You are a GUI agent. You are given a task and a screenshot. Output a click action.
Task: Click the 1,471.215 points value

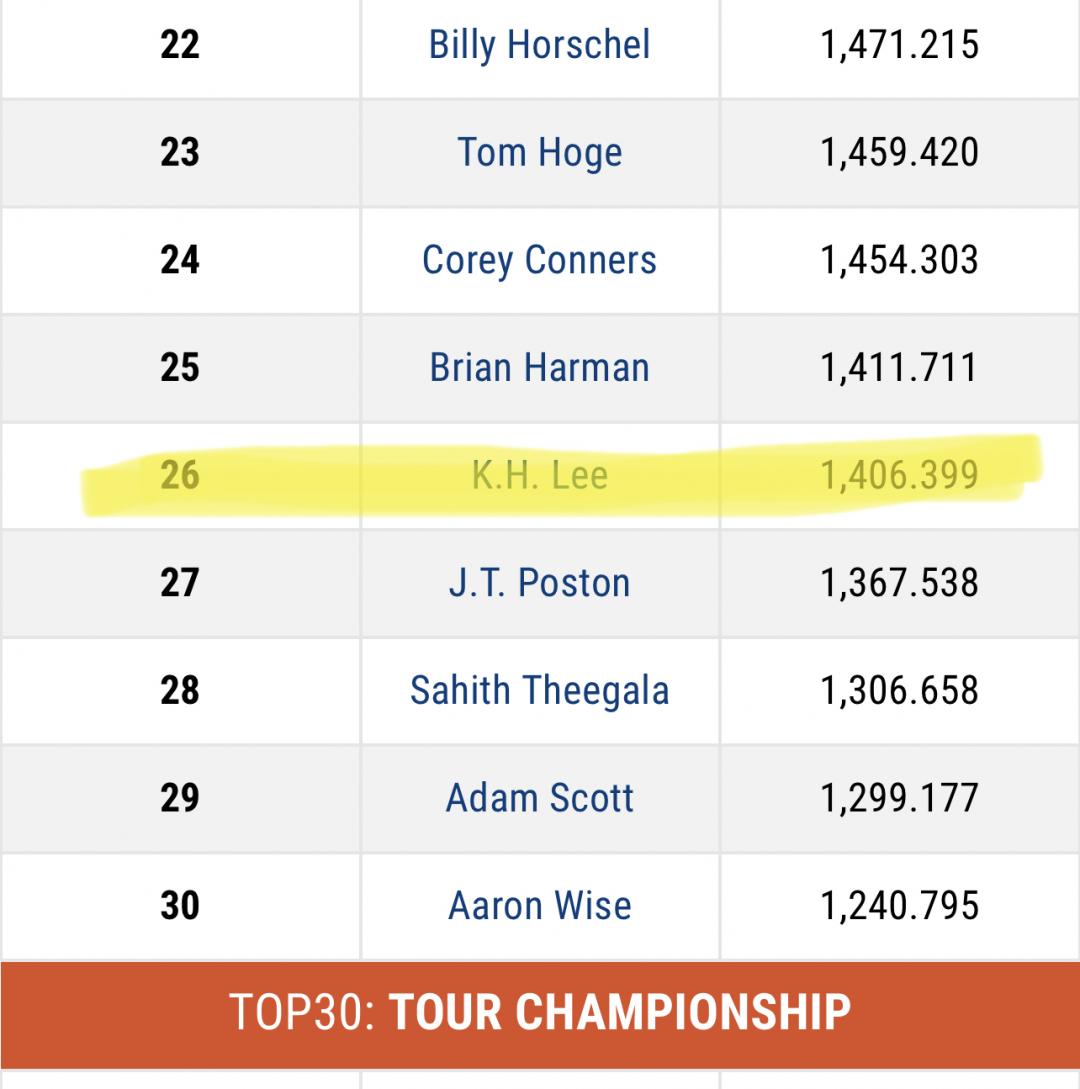(899, 45)
